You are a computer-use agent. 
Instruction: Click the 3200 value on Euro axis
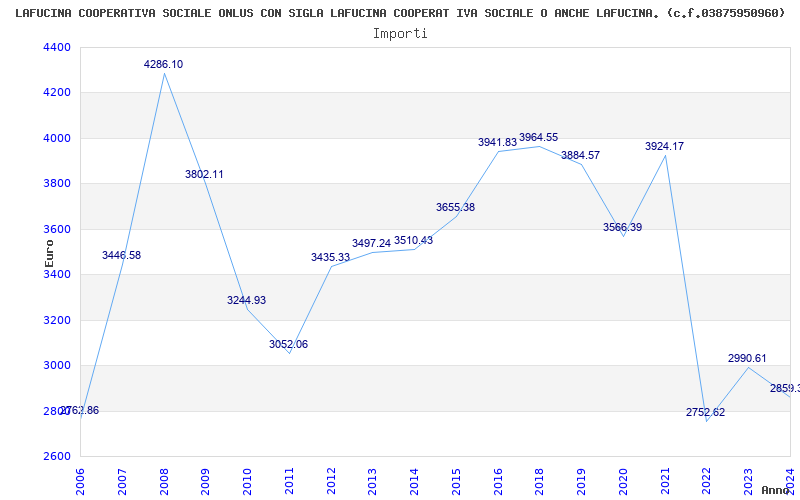click(x=58, y=320)
